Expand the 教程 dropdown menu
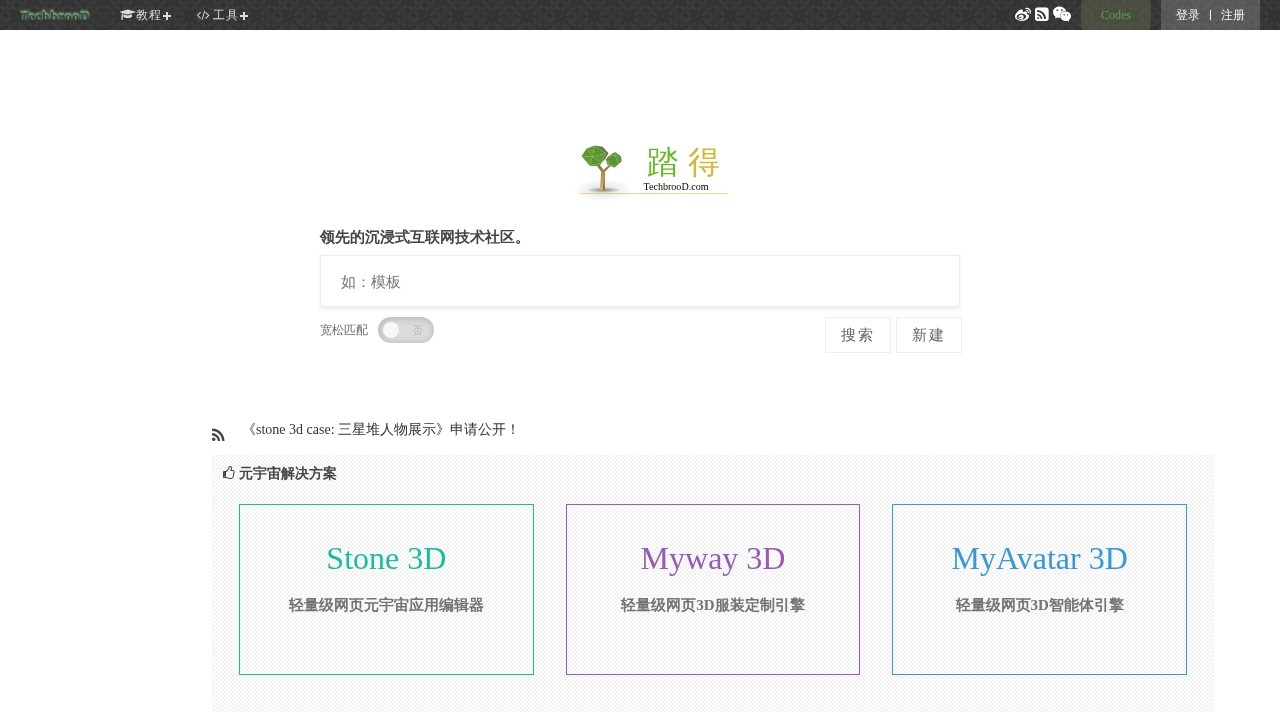The height and width of the screenshot is (720, 1280). (146, 15)
